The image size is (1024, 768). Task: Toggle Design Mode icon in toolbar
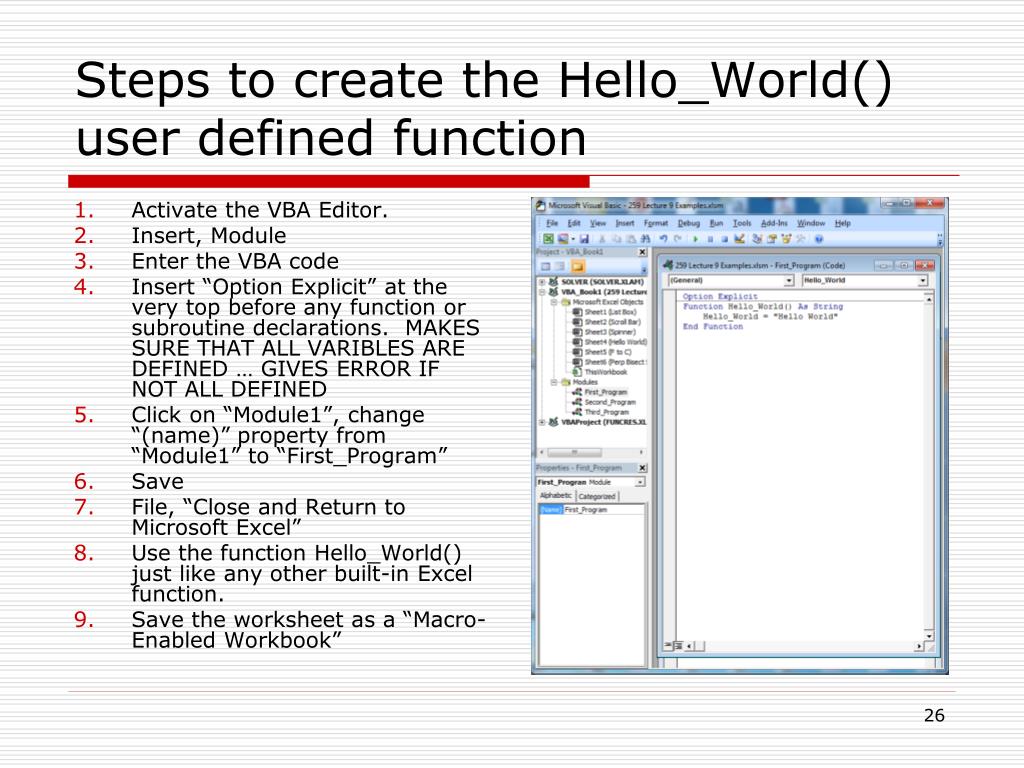(739, 240)
